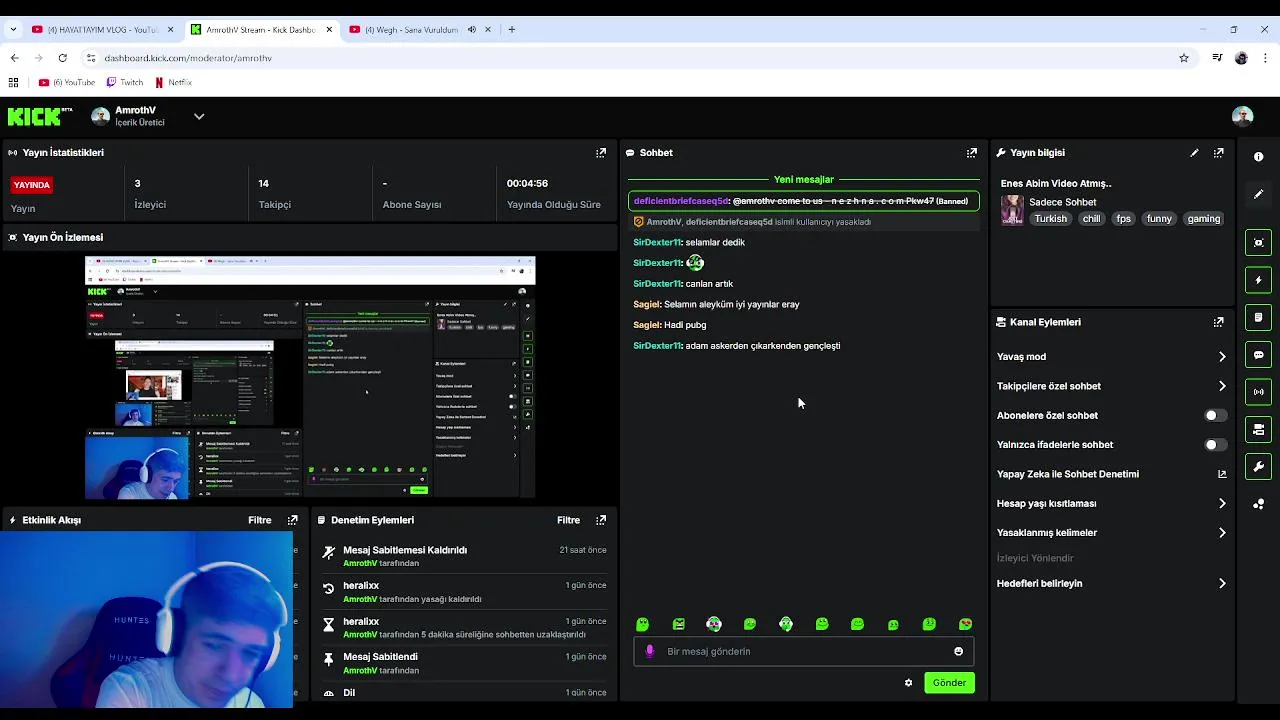Toggle the chat bubble sidebar icon

point(1258,355)
